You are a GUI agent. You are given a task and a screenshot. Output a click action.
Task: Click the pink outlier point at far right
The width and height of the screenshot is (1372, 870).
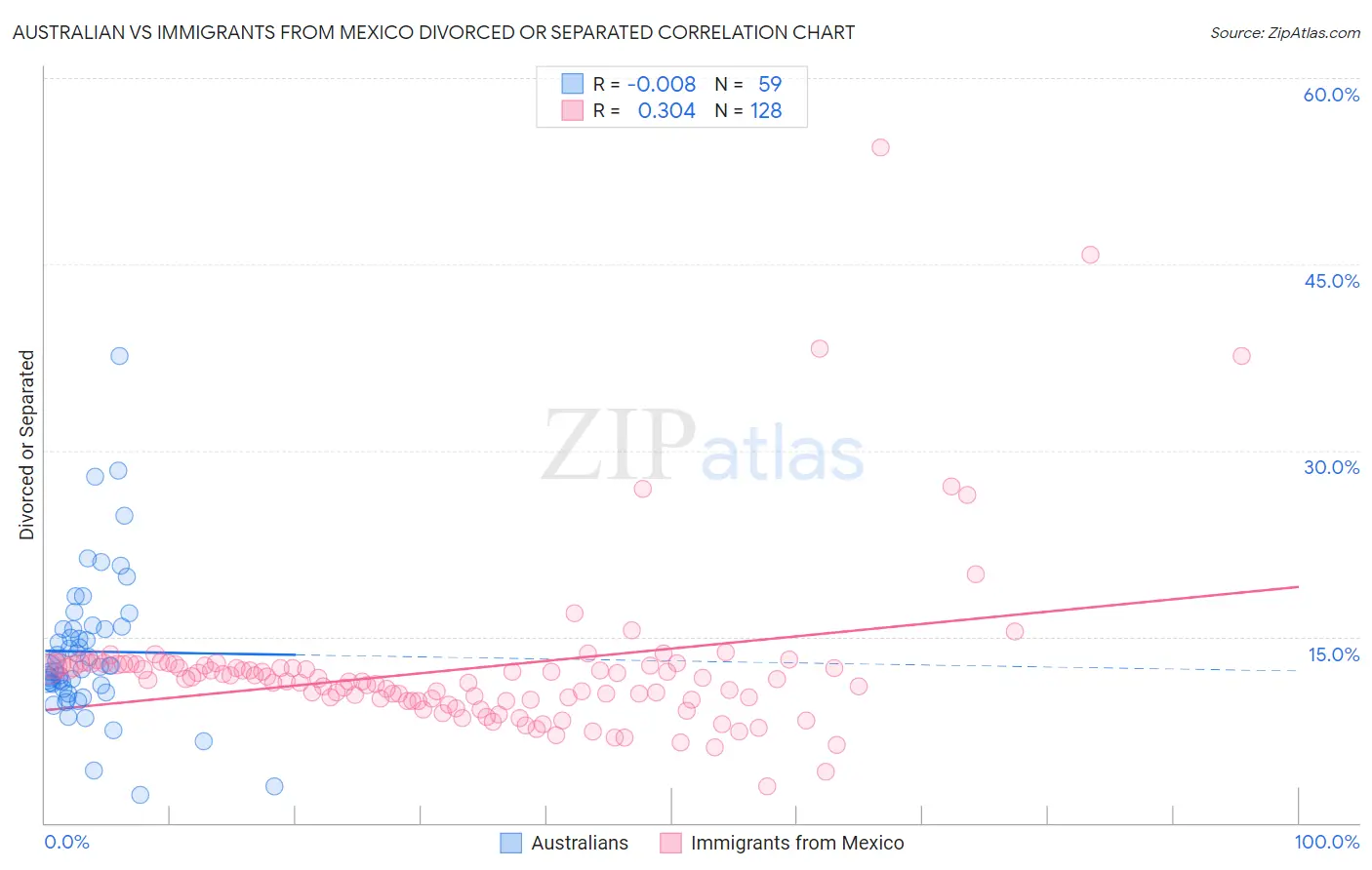1241,356
